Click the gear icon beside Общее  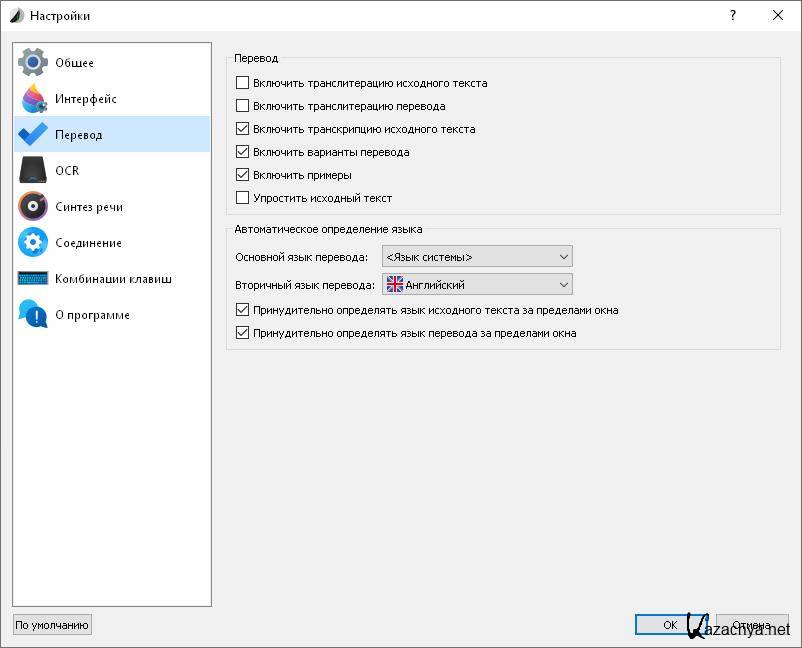(33, 63)
